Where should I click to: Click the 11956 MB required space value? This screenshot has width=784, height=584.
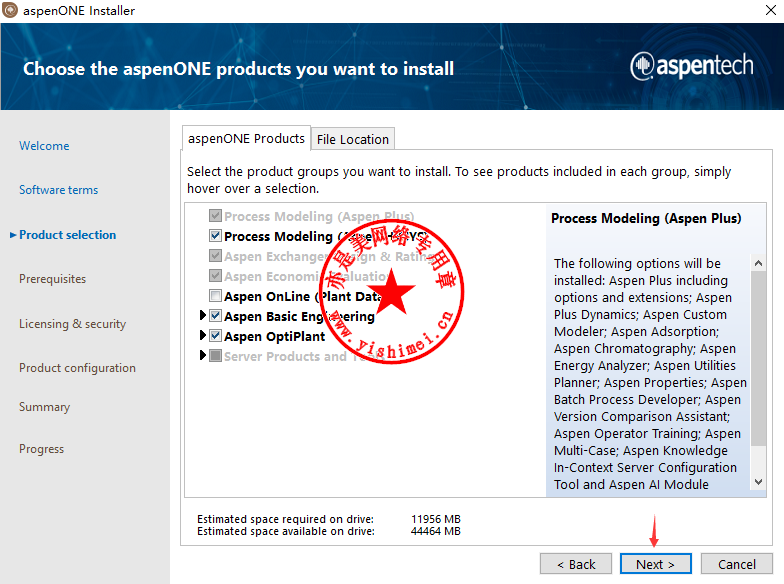tap(436, 519)
